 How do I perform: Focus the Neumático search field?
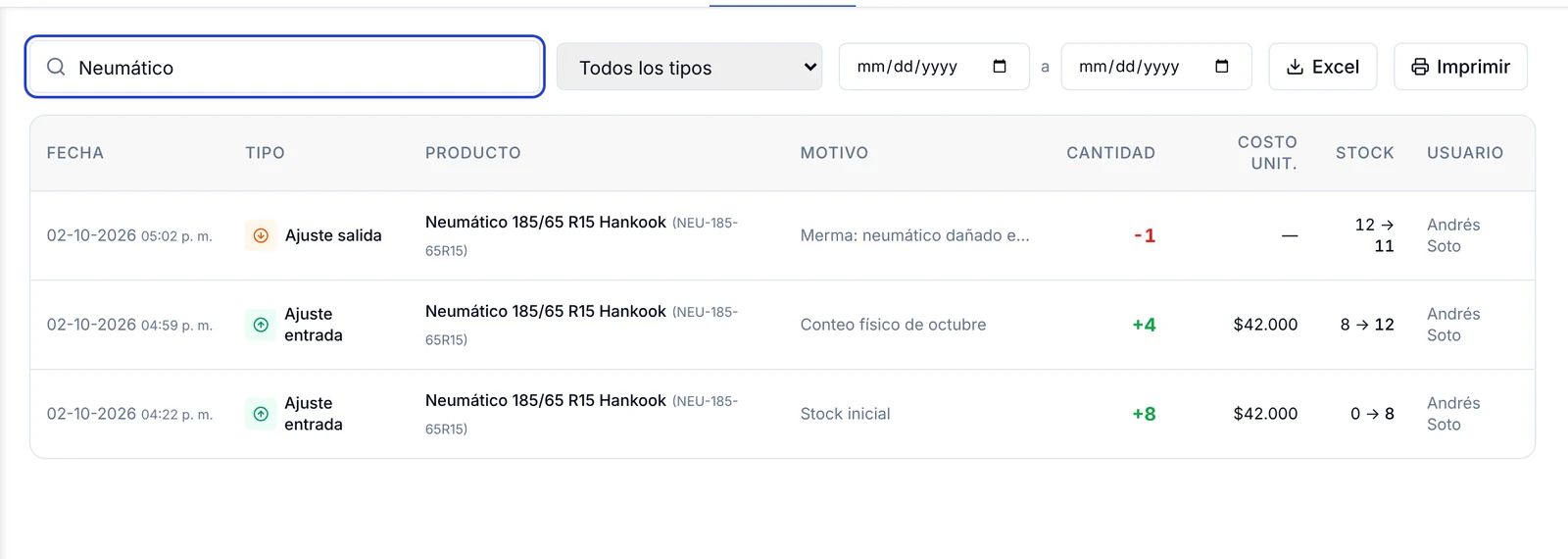coord(284,67)
